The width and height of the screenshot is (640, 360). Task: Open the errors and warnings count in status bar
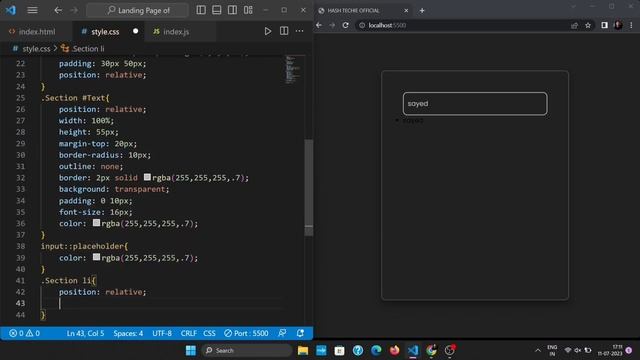[x=24, y=333]
